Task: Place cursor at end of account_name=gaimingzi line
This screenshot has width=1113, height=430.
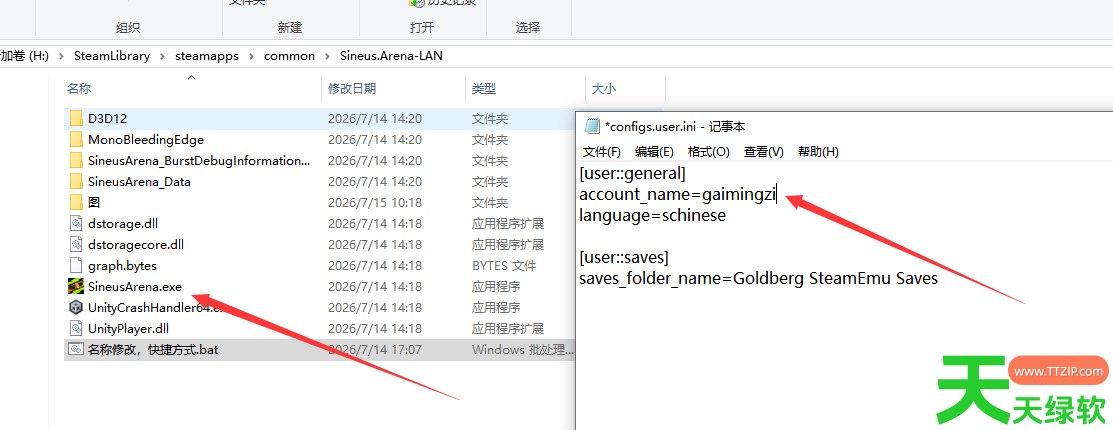Action: pyautogui.click(x=779, y=194)
